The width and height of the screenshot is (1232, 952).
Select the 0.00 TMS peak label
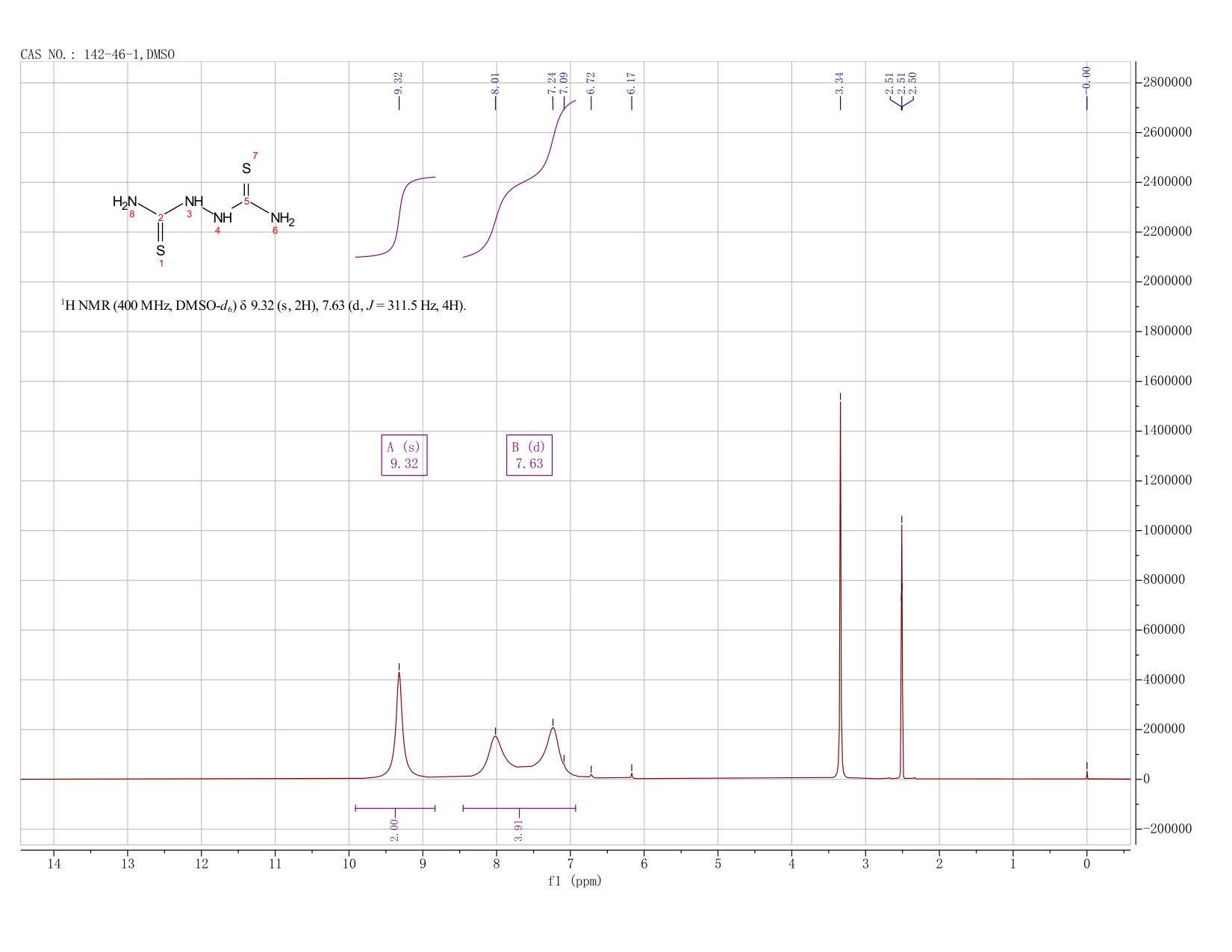1086,77
